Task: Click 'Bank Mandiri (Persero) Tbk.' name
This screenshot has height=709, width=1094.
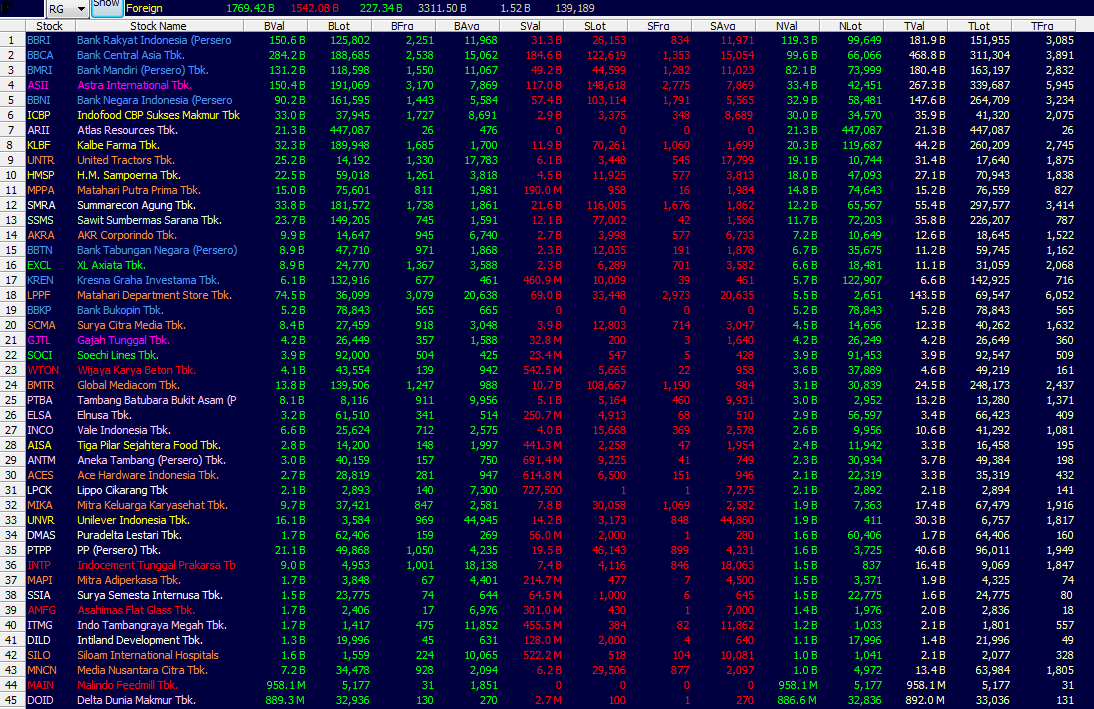Action: [142, 70]
